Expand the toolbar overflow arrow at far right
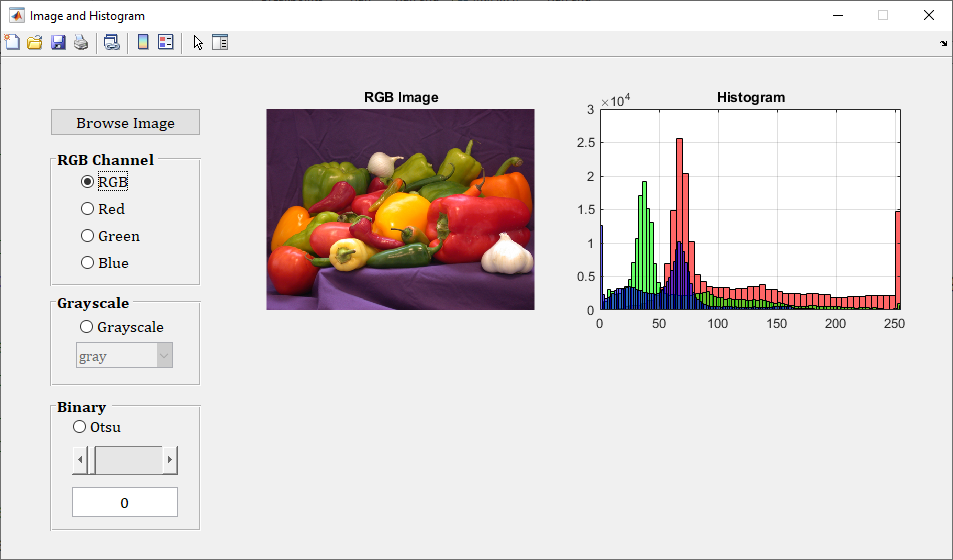Image resolution: width=953 pixels, height=560 pixels. 944,44
